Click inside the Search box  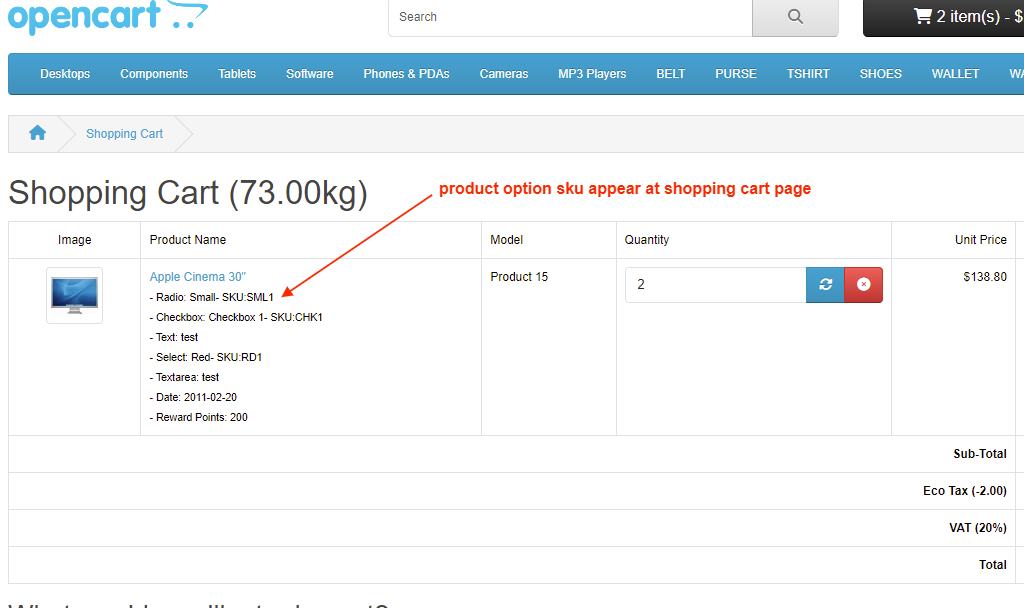pos(560,17)
